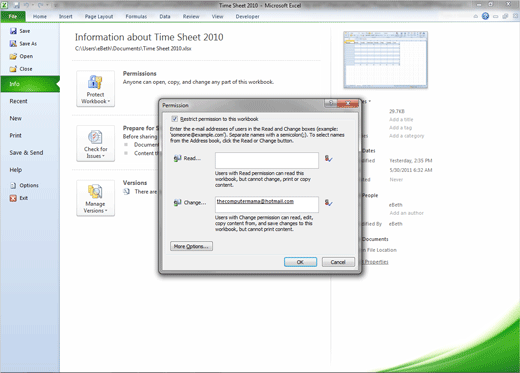Switch to the Review tab
This screenshot has width=520, height=373.
click(191, 16)
